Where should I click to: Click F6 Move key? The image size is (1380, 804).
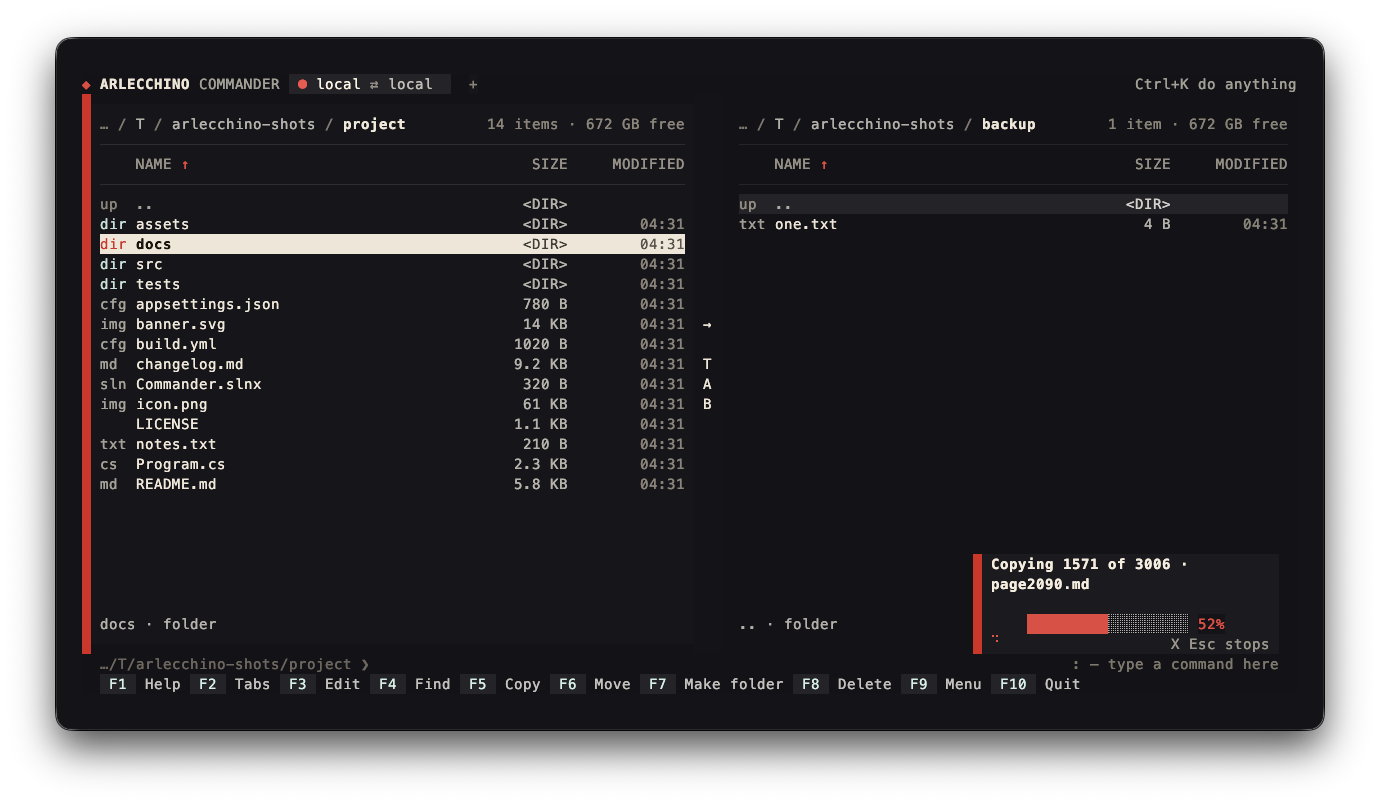tap(591, 684)
